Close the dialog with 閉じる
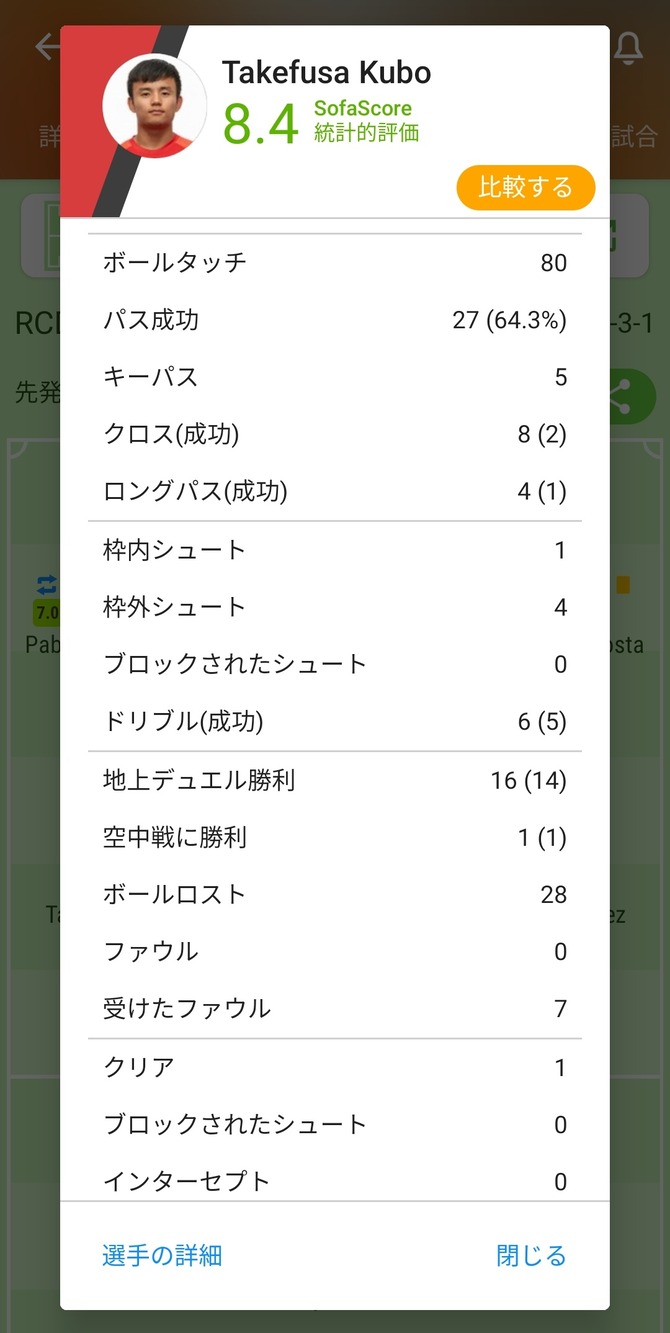Viewport: 670px width, 1333px height. [531, 1255]
